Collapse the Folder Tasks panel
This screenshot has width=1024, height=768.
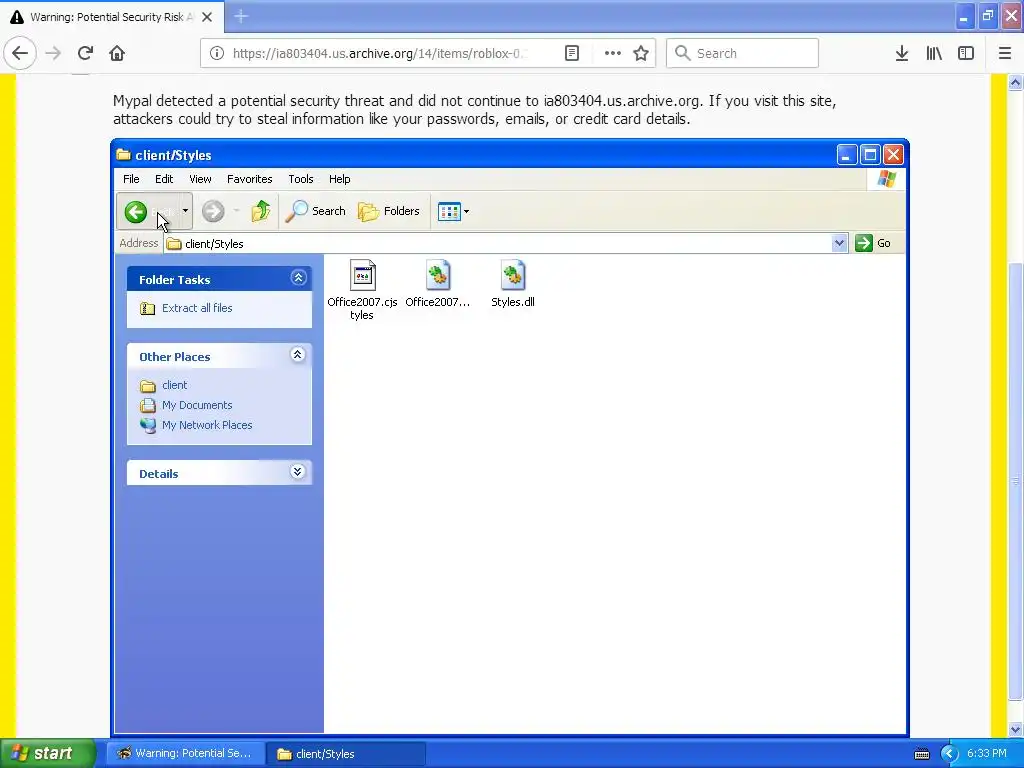(x=298, y=278)
